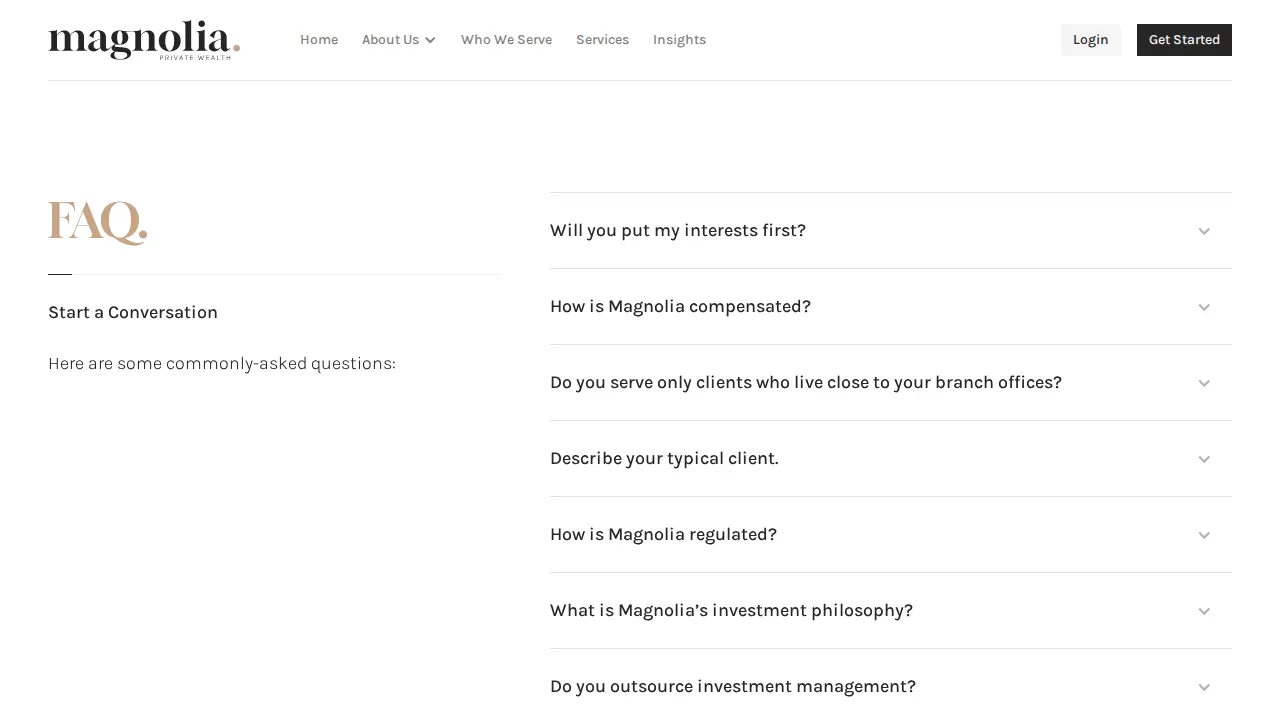The height and width of the screenshot is (720, 1280).
Task: Select "Describe your typical client." text
Action: pos(664,459)
